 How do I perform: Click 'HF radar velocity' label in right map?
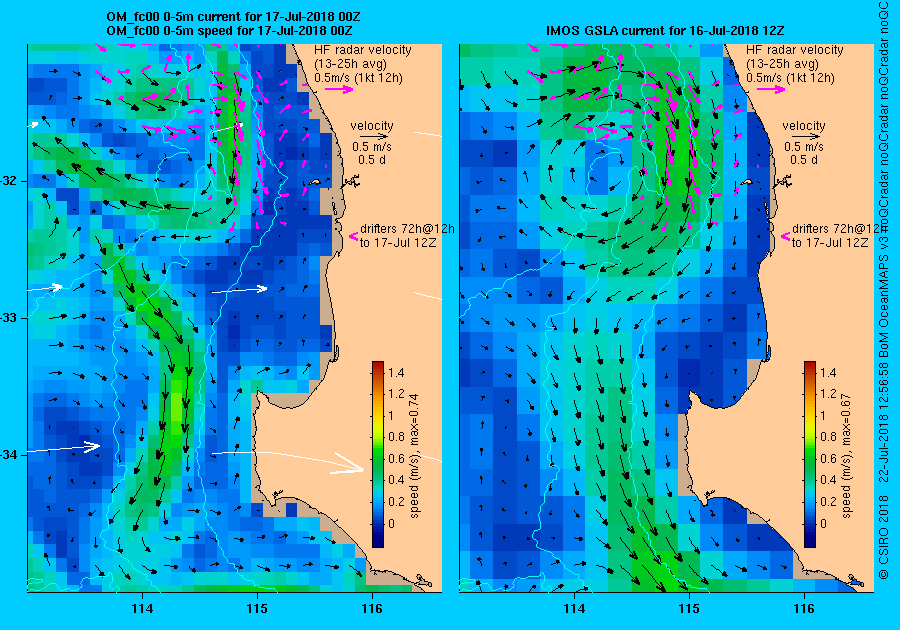pyautogui.click(x=795, y=50)
